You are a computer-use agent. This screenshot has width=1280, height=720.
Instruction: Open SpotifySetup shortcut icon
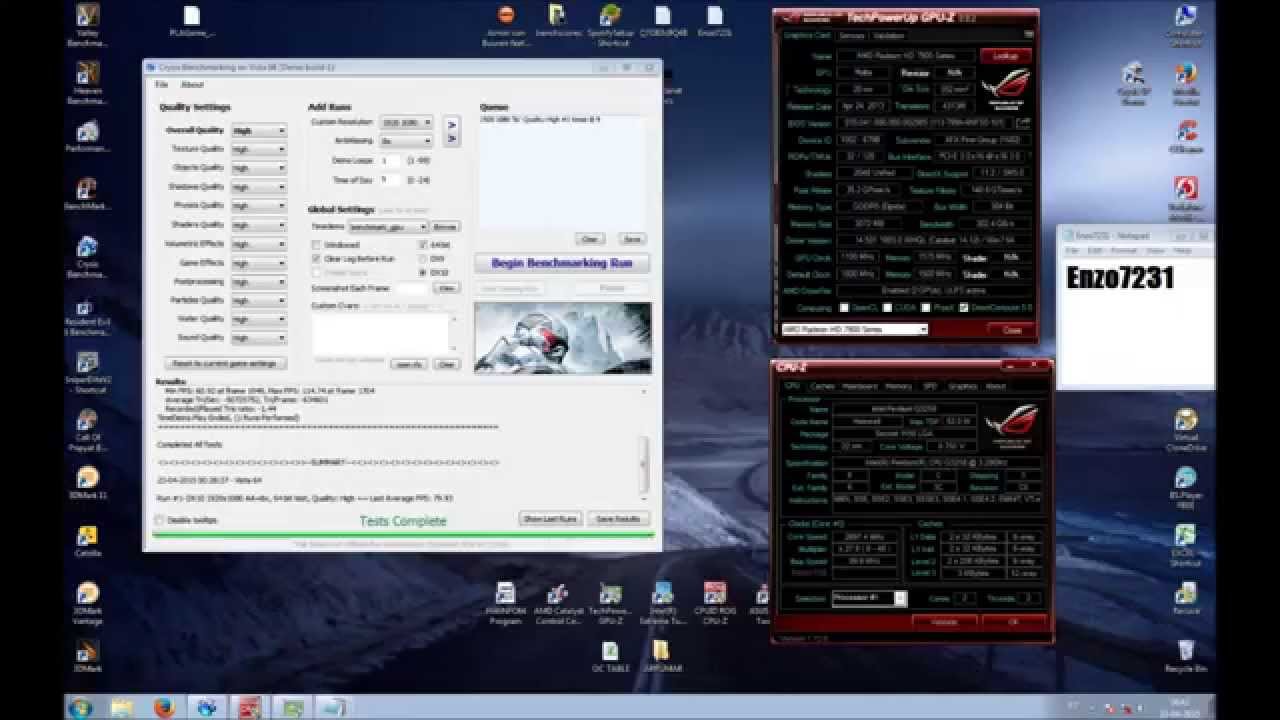click(610, 25)
